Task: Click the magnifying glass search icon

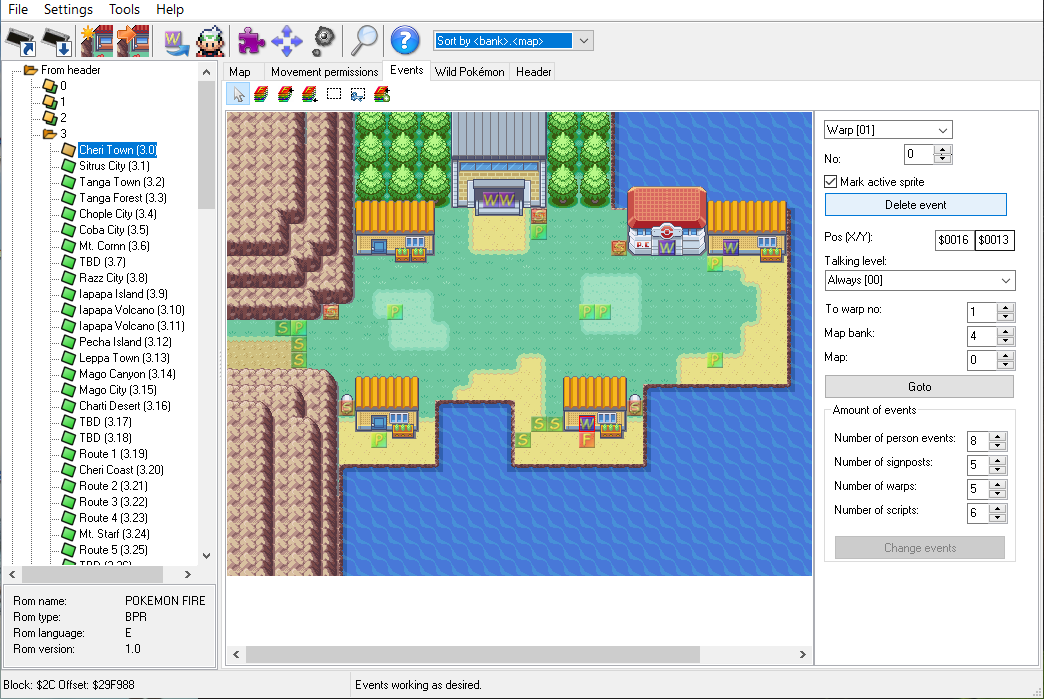Action: [x=364, y=41]
